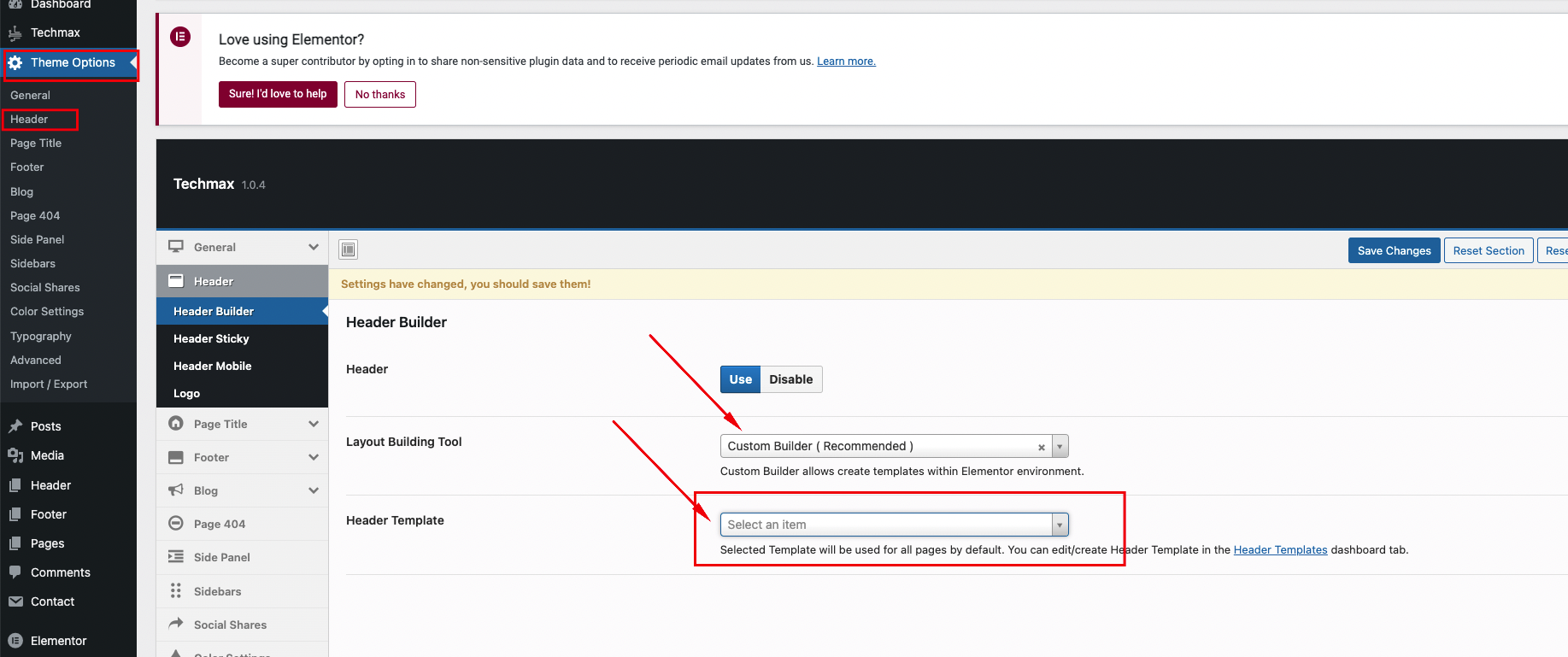This screenshot has width=1568, height=657.
Task: Click the Posts pin icon
Action: (15, 426)
